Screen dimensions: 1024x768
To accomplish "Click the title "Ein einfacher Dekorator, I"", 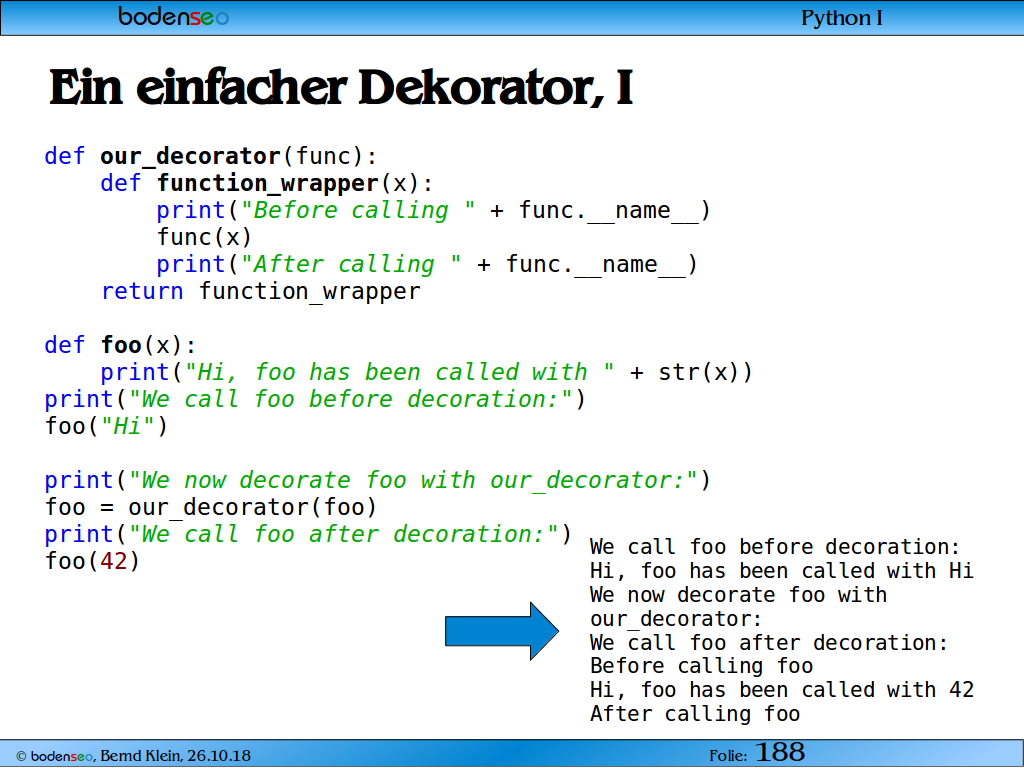I will point(341,88).
